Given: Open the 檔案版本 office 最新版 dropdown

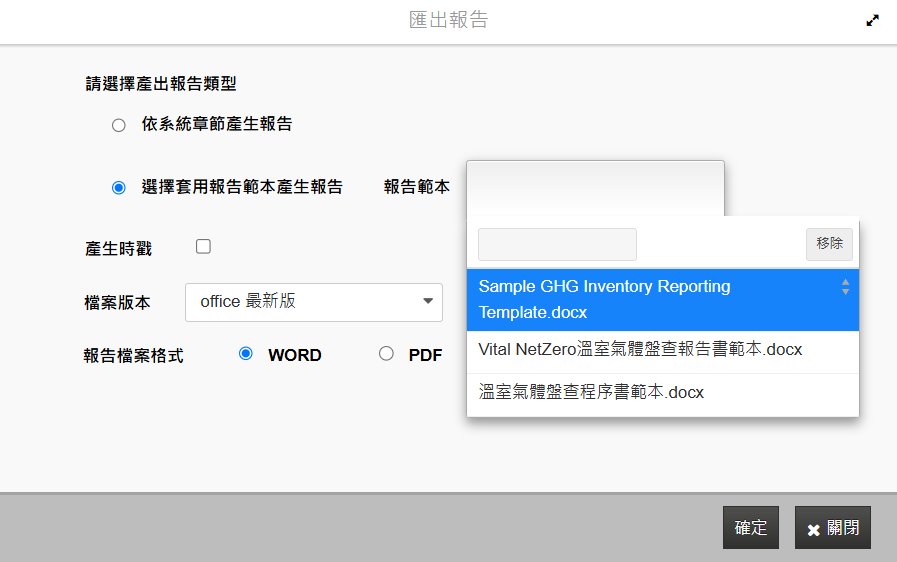Looking at the screenshot, I should [x=313, y=301].
